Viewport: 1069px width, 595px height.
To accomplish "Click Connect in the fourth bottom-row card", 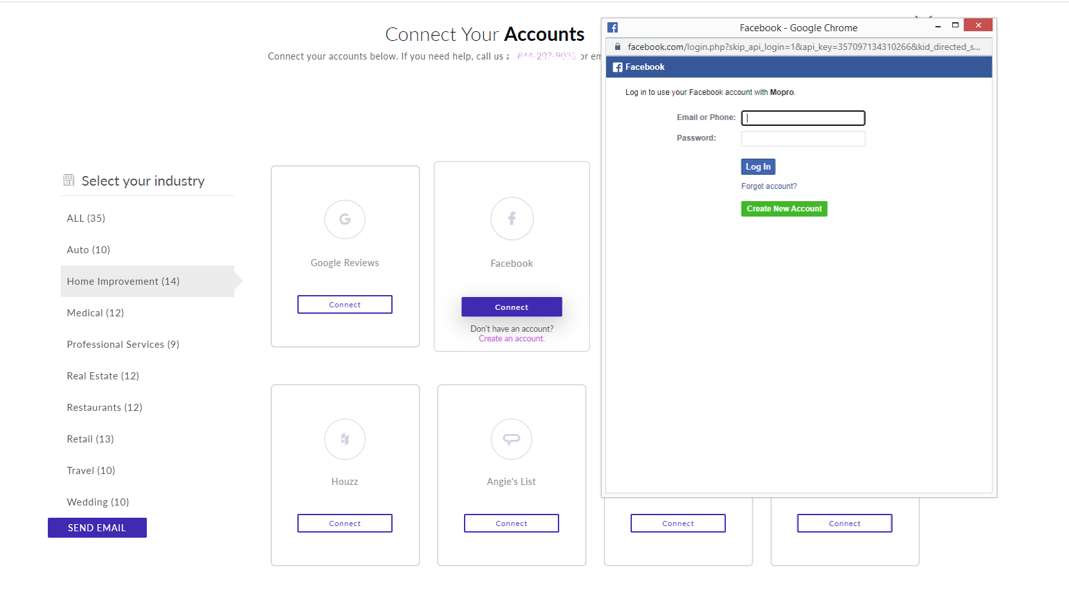I will (845, 523).
